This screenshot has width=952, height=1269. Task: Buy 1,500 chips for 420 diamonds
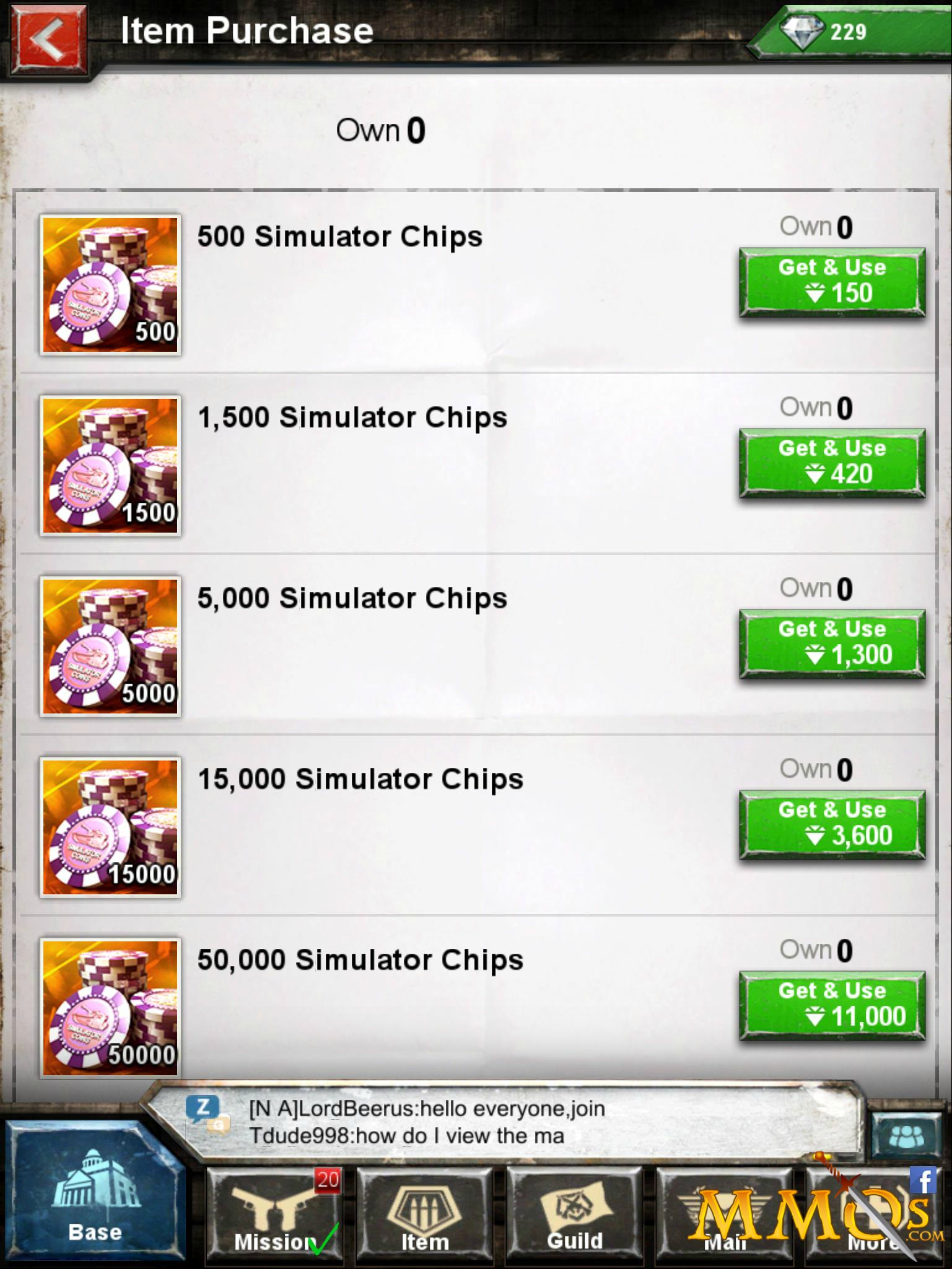[x=832, y=463]
